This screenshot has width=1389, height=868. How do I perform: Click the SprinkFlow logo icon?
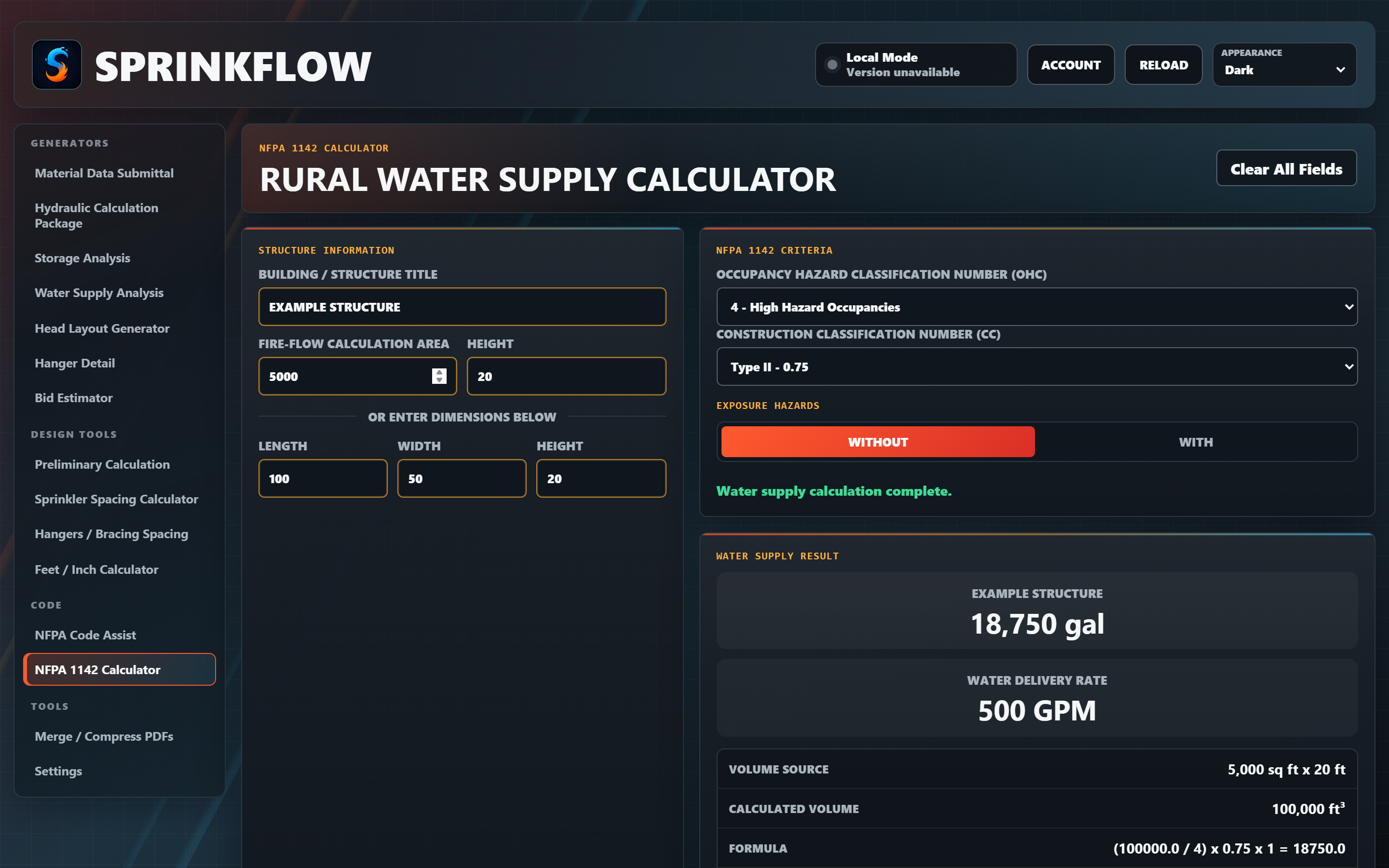[x=57, y=65]
